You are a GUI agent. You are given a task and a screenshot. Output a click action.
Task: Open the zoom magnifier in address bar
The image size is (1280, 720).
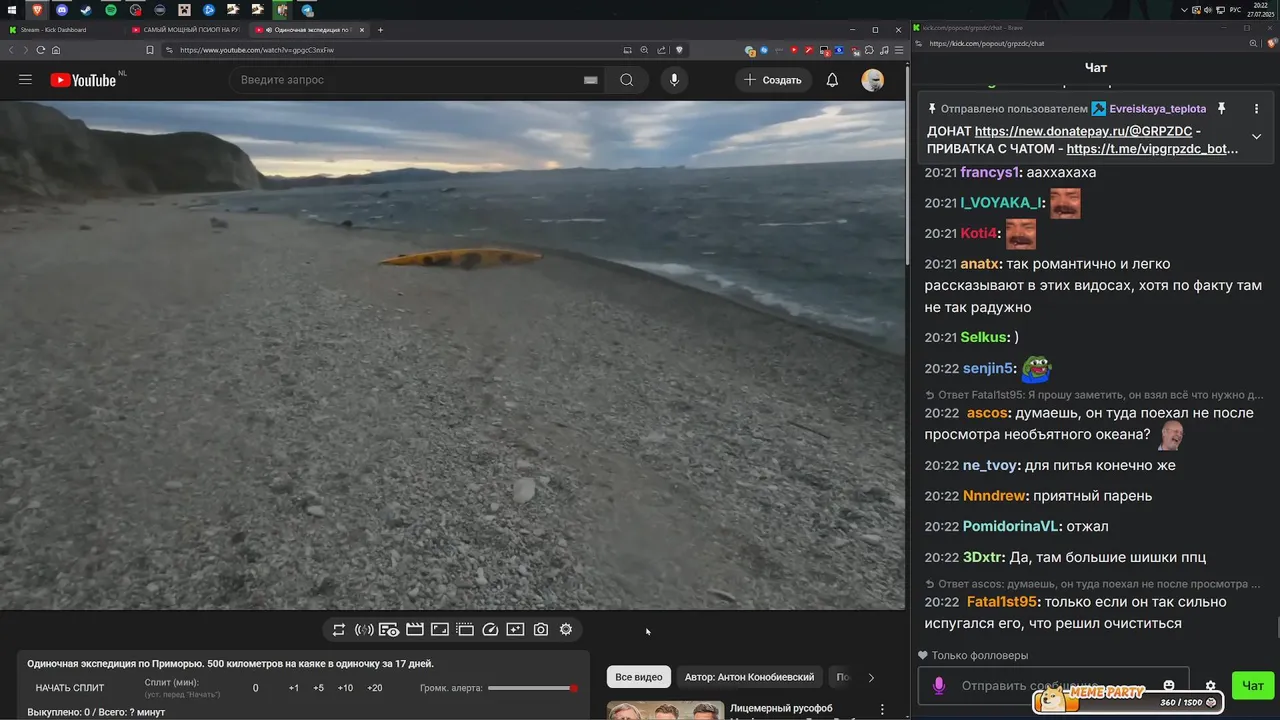click(644, 50)
